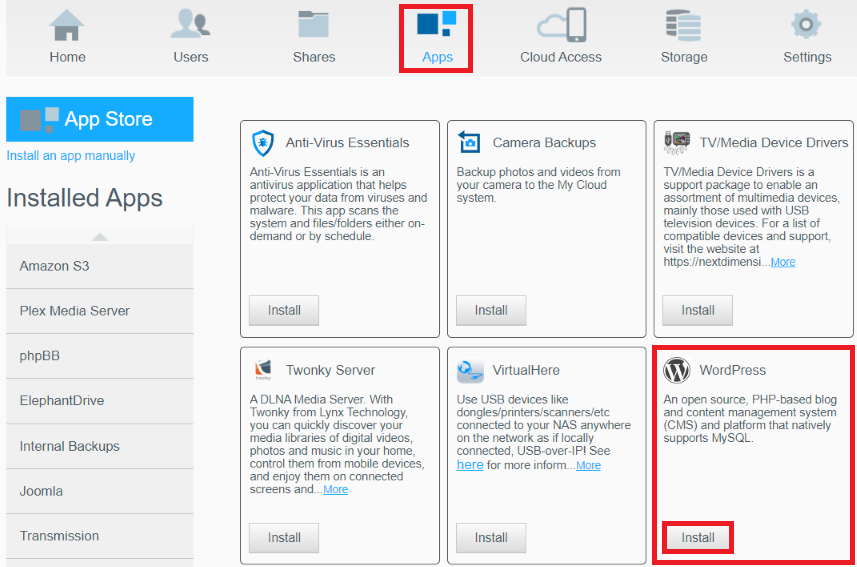Go to the Shares folder icon

(313, 25)
